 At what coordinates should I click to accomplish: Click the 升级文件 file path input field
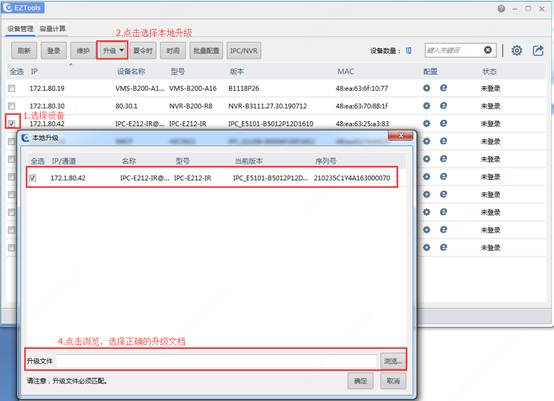point(217,361)
